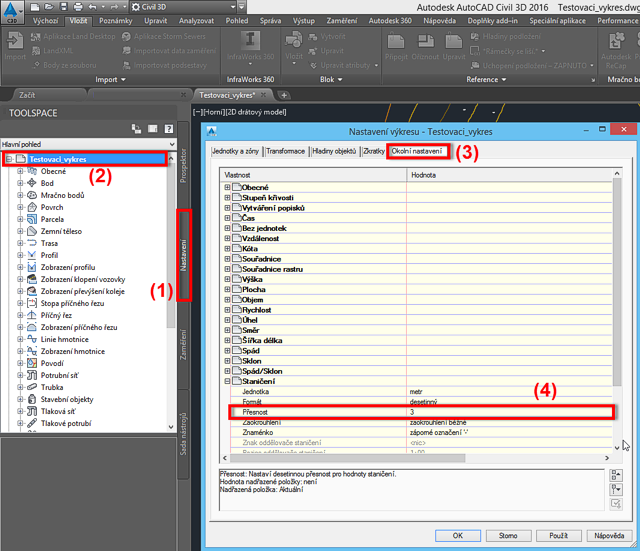The width and height of the screenshot is (640, 551).
Task: Switch to the Začít drawing tab
Action: [27, 96]
